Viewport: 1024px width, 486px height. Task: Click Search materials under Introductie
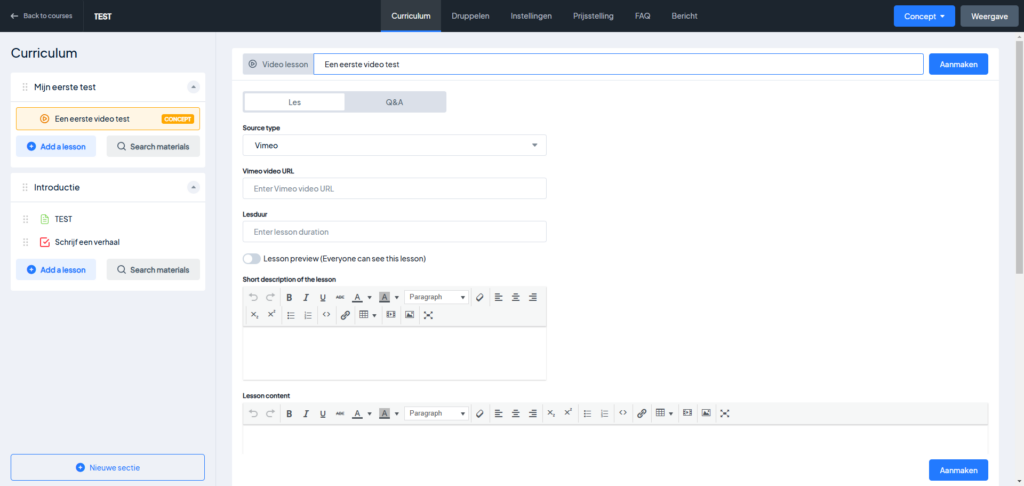[153, 269]
